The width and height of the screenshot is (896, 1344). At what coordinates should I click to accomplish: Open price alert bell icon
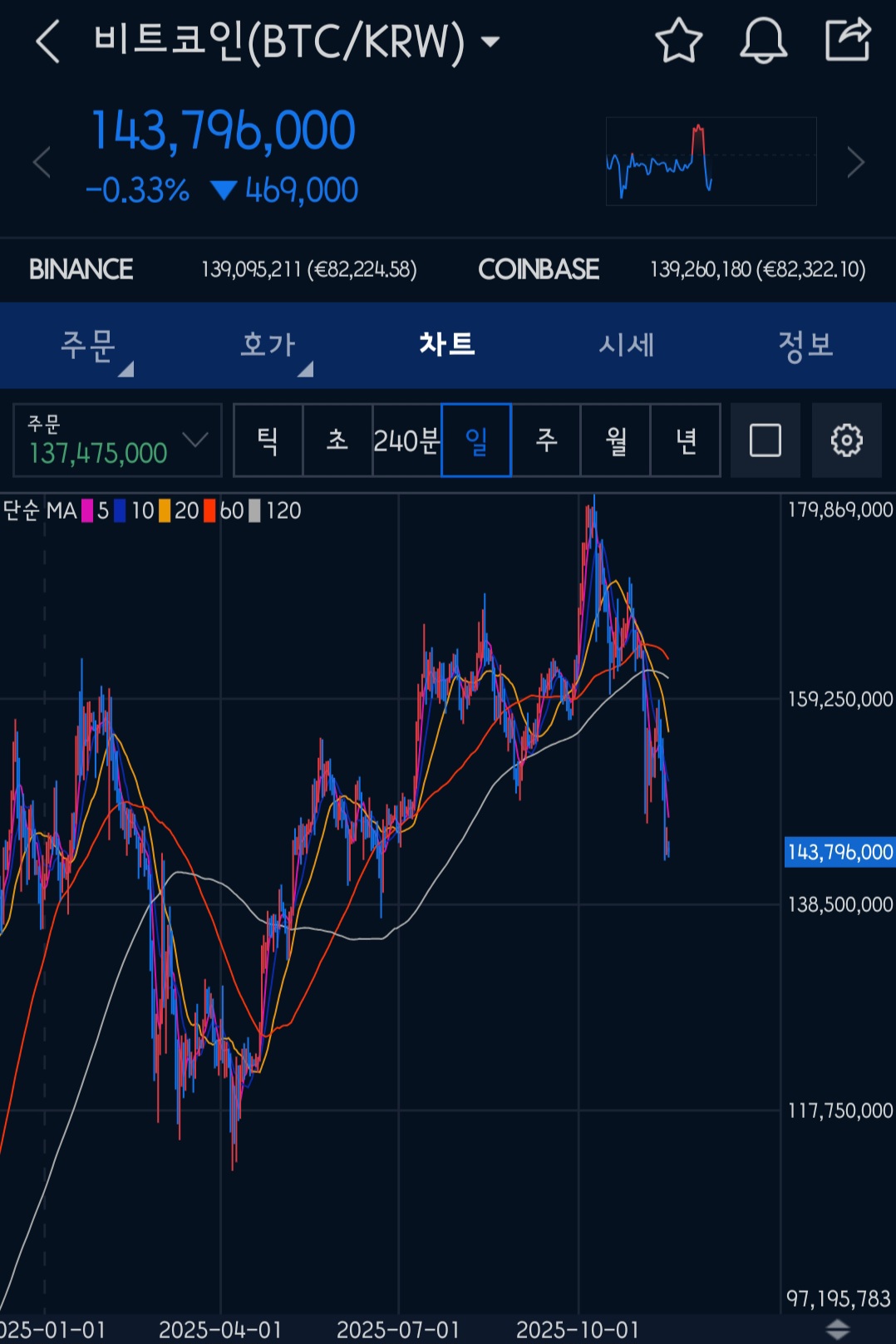tap(763, 41)
